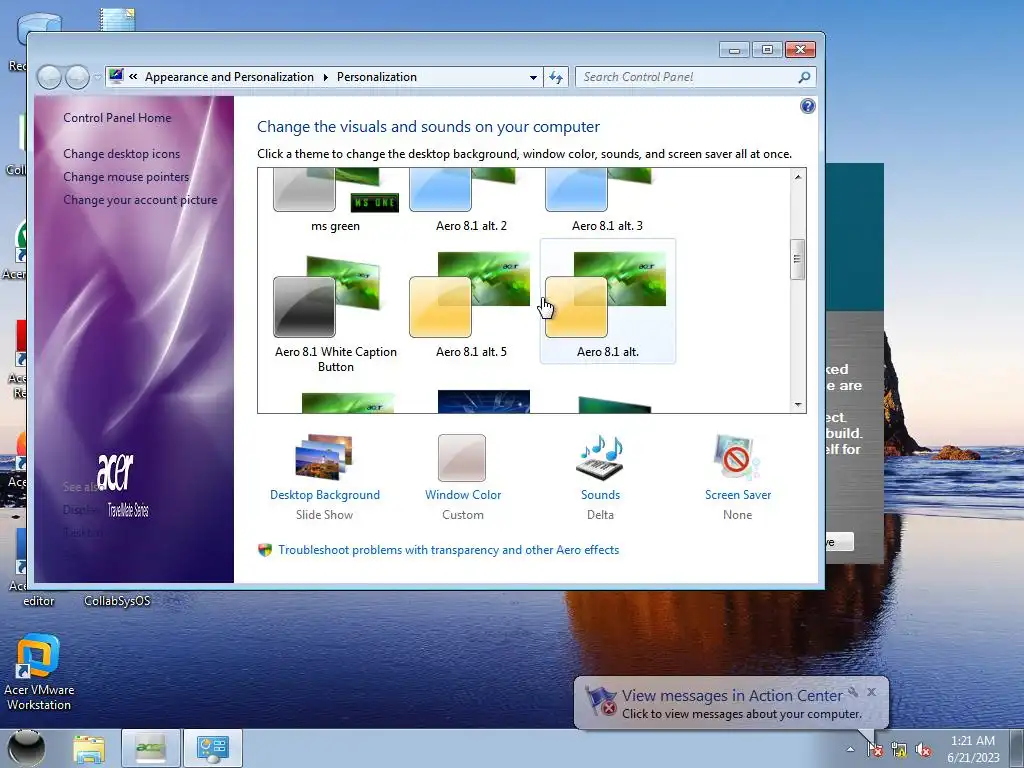Expand the breadcrumb double-chevron overflow
The width and height of the screenshot is (1024, 768).
coord(133,77)
